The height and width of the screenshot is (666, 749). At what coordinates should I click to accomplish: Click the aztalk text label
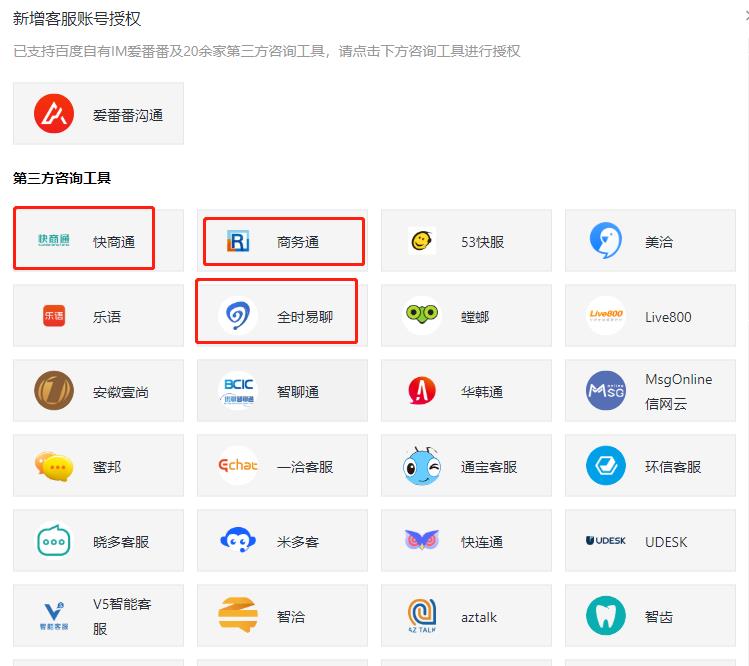pyautogui.click(x=479, y=617)
